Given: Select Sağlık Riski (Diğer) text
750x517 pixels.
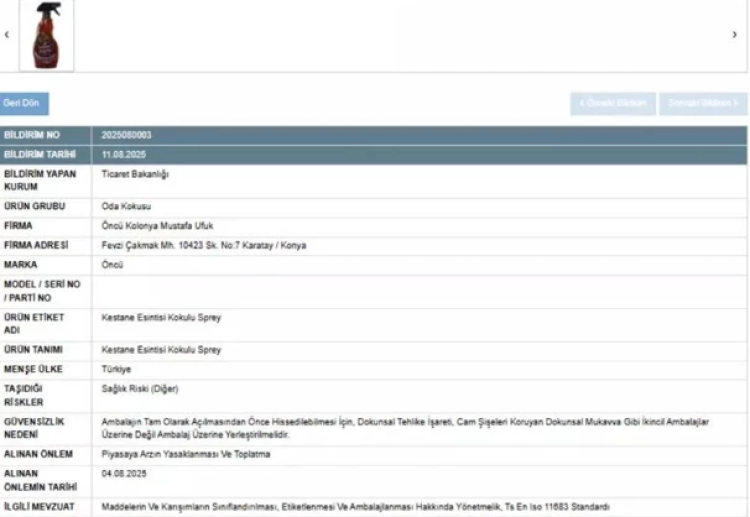Looking at the screenshot, I should (139, 388).
